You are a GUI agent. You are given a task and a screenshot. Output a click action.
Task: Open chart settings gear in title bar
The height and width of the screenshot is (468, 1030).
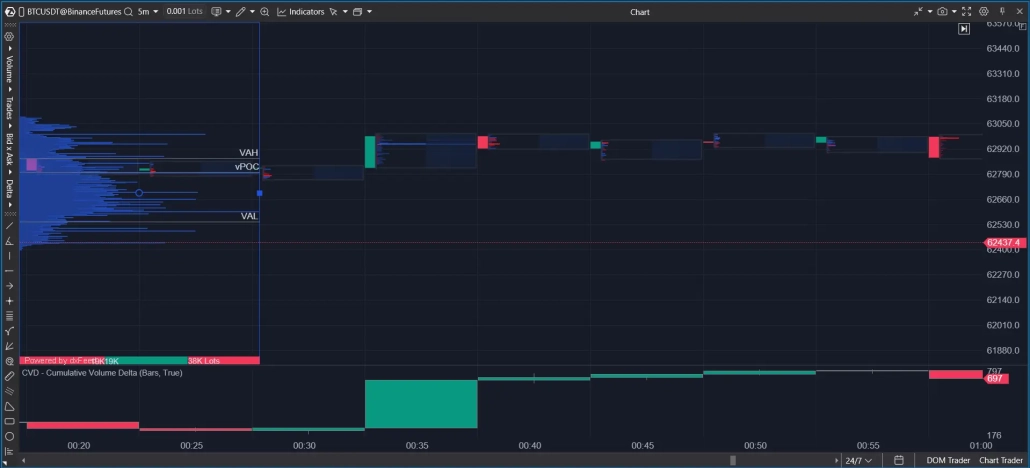click(984, 12)
